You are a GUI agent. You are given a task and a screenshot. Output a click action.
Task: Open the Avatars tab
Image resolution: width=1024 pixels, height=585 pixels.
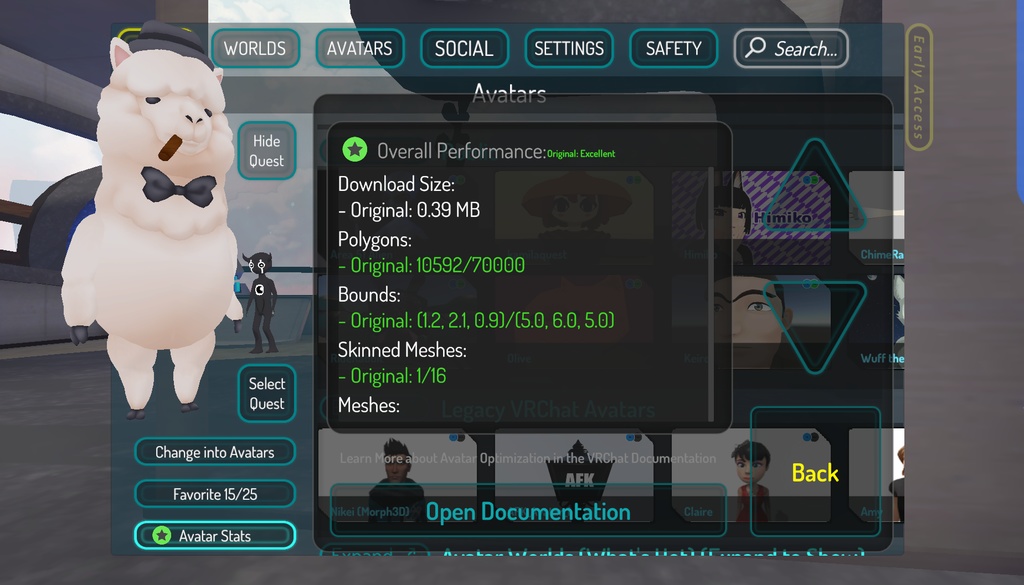tap(360, 48)
